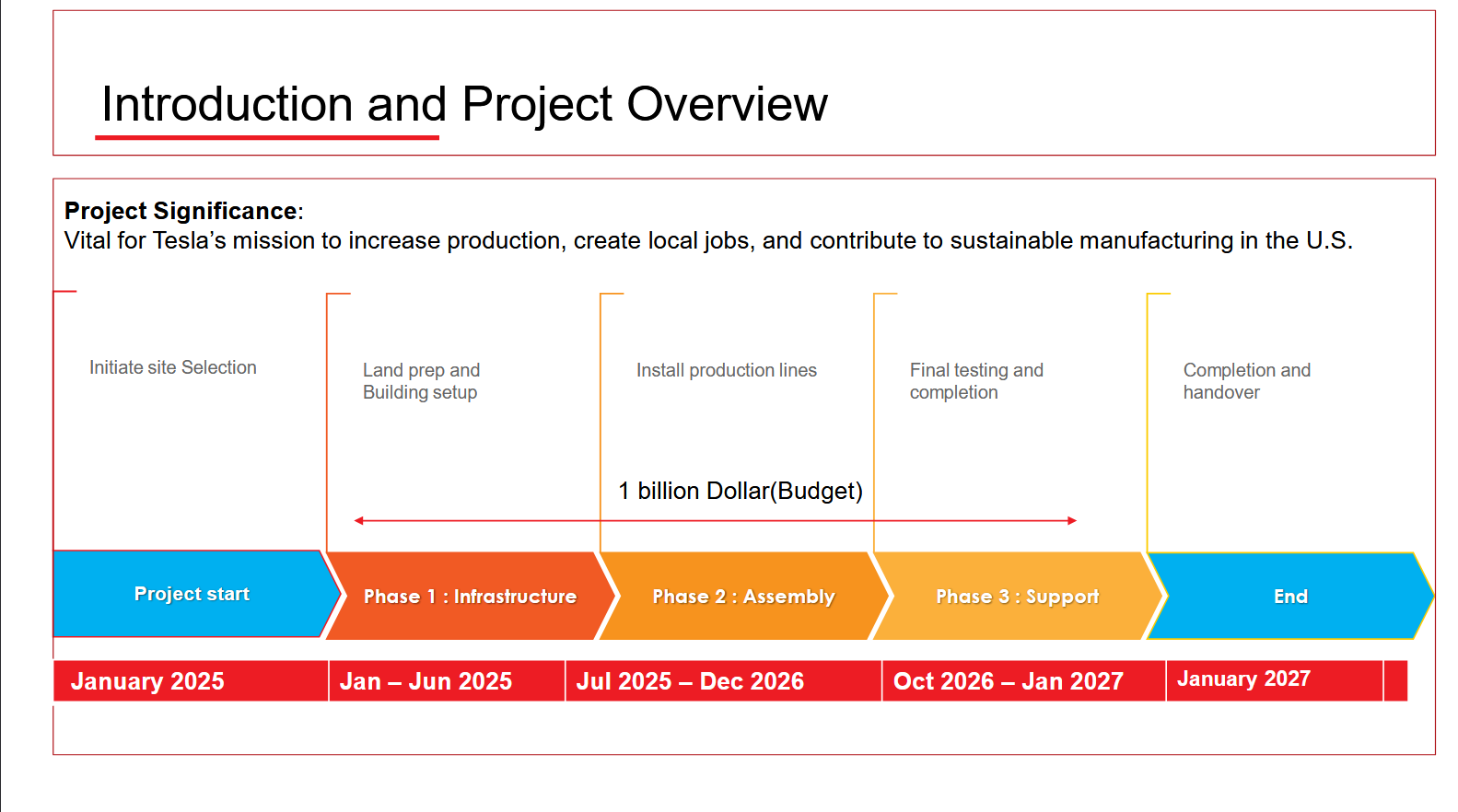Screen dimensions: 1458x812
Task: Click the "Phase 1 : Infrastructure" chevron
Action: coord(470,597)
